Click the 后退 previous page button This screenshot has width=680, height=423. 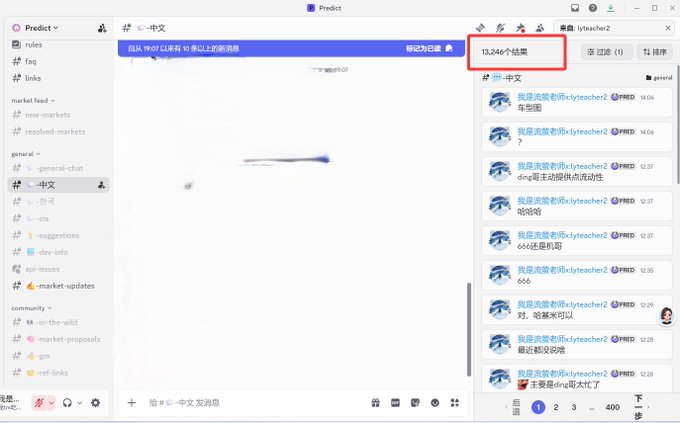click(x=514, y=407)
